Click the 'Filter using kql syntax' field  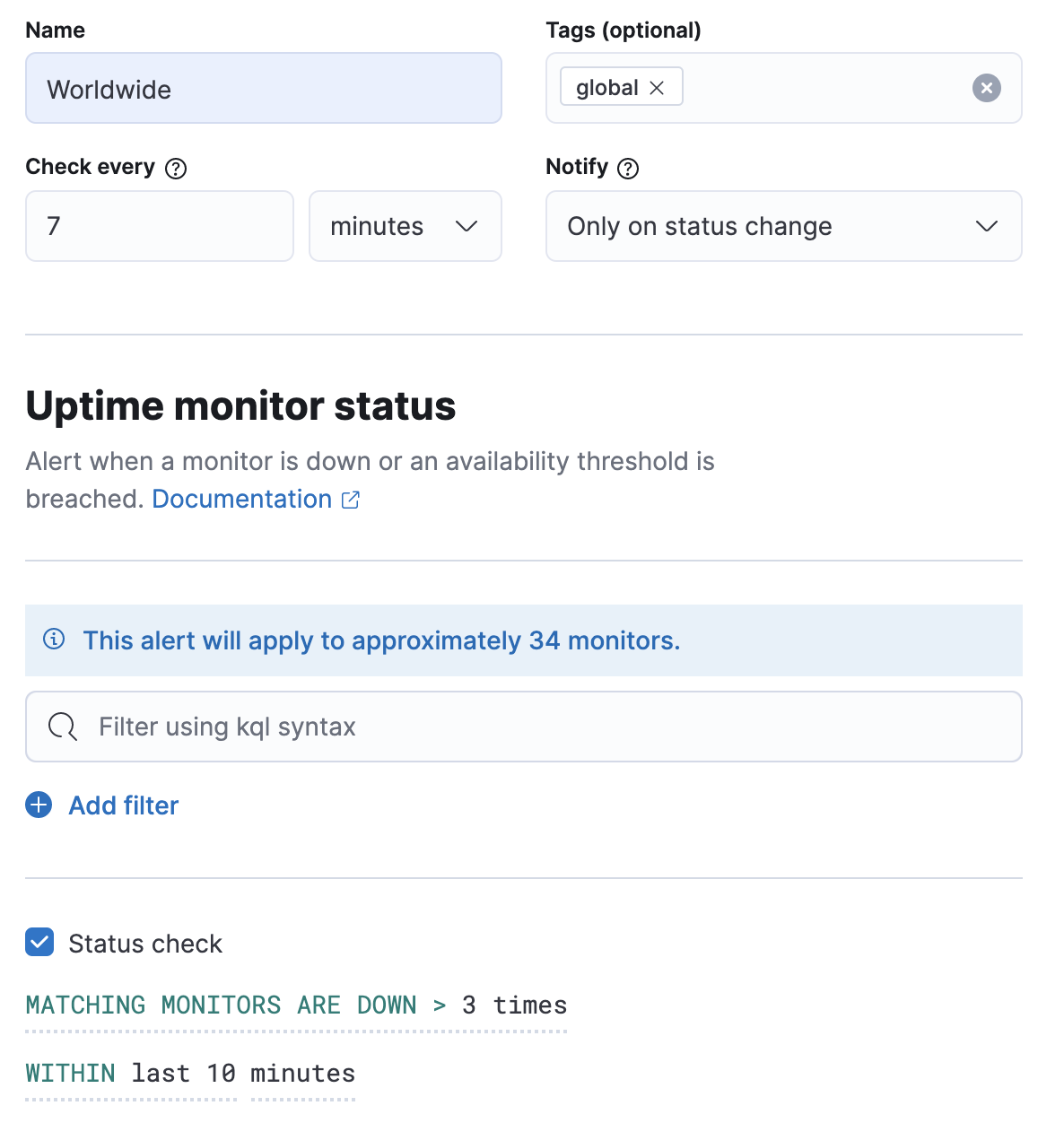point(359,727)
